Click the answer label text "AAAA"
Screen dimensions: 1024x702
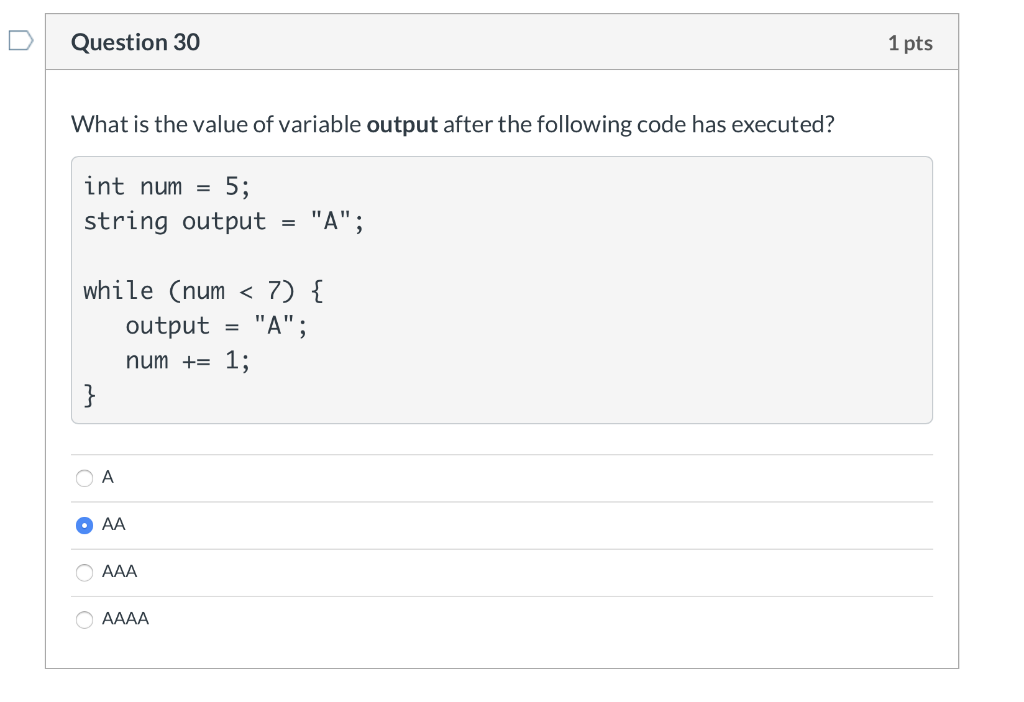coord(126,619)
